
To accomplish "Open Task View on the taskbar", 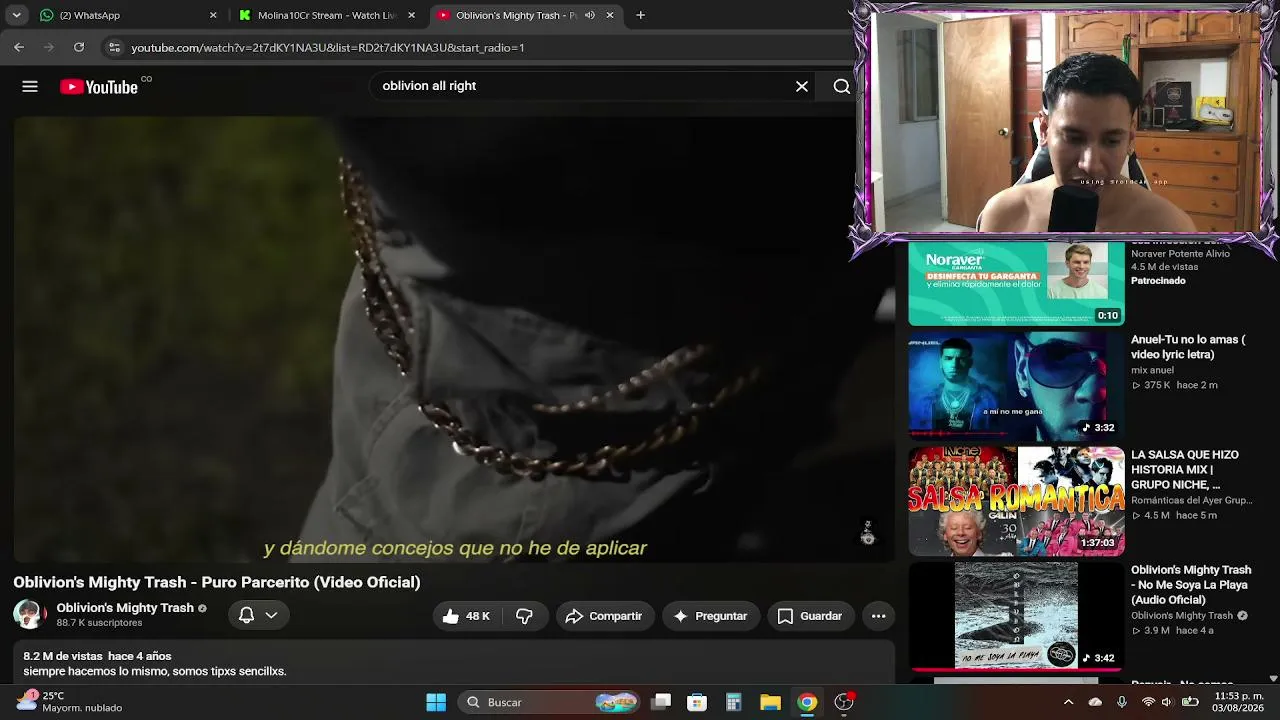I will coord(661,702).
